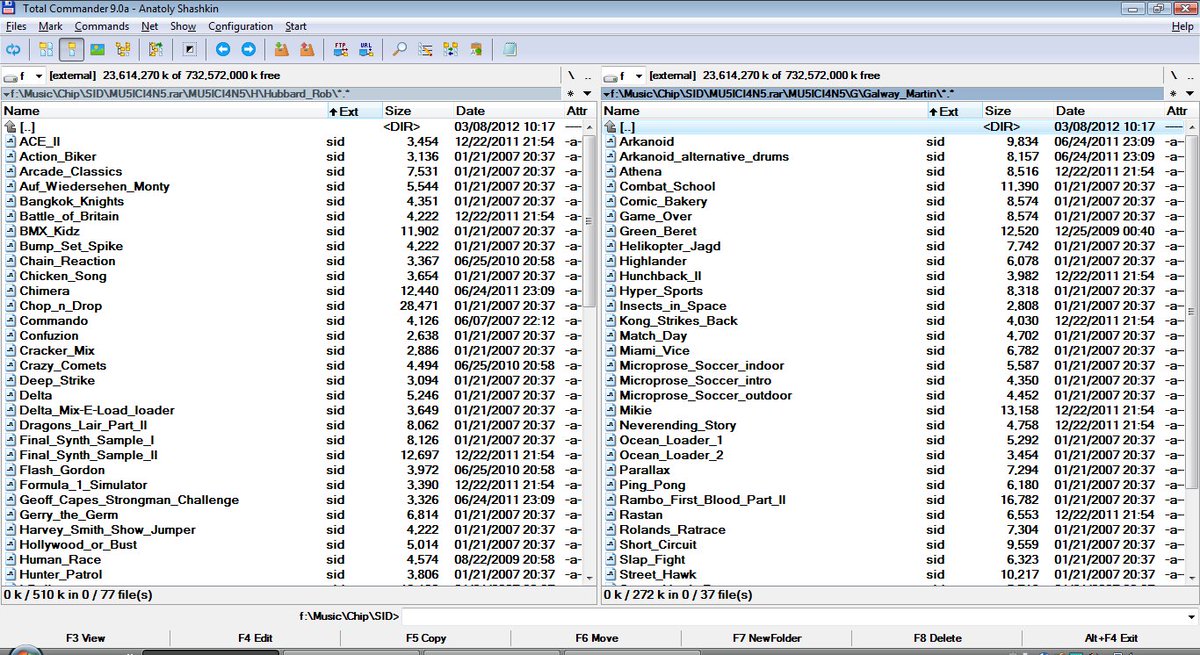Select the Full details view icon
Image resolution: width=1200 pixels, height=655 pixels.
(x=72, y=49)
